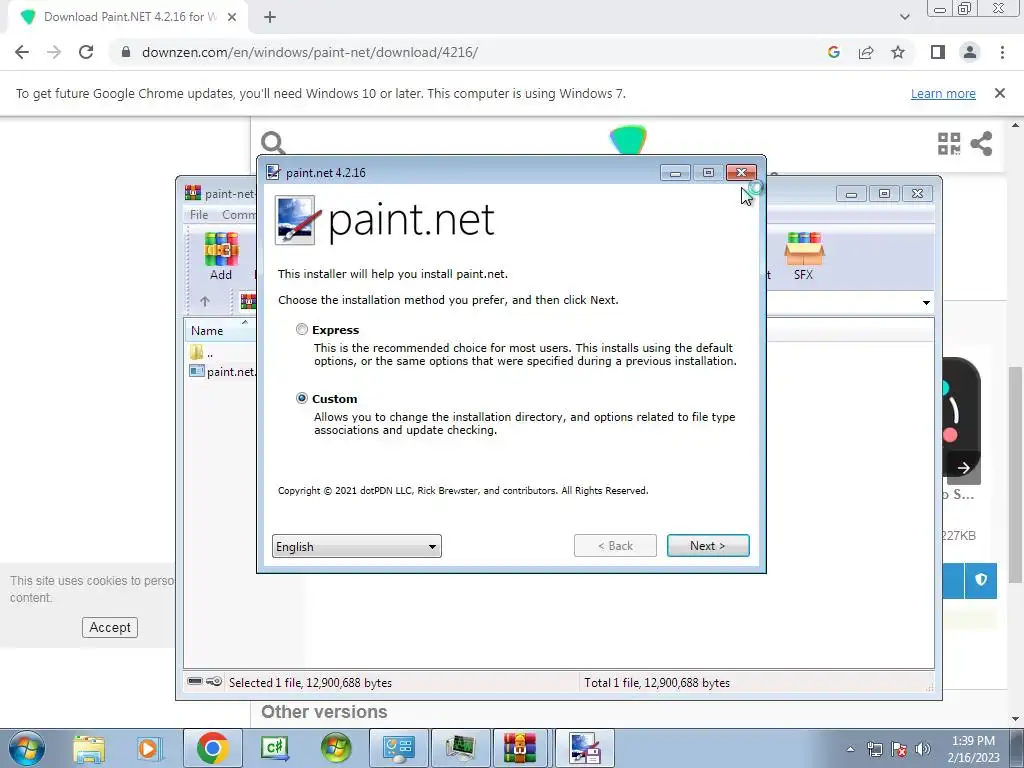This screenshot has height=768, width=1024.
Task: Click the shield icon on blue button
Action: [x=981, y=580]
